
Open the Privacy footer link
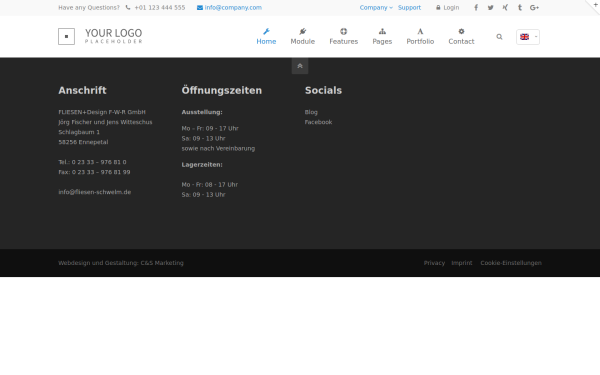434,263
